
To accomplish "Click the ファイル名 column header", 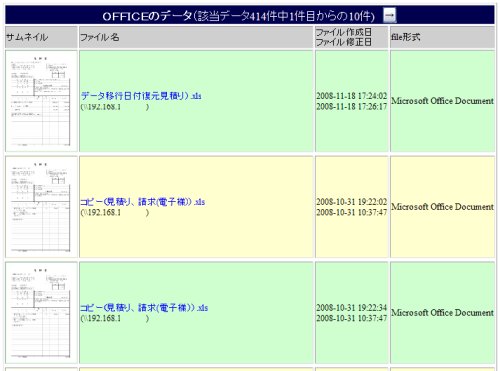I will click(100, 37).
